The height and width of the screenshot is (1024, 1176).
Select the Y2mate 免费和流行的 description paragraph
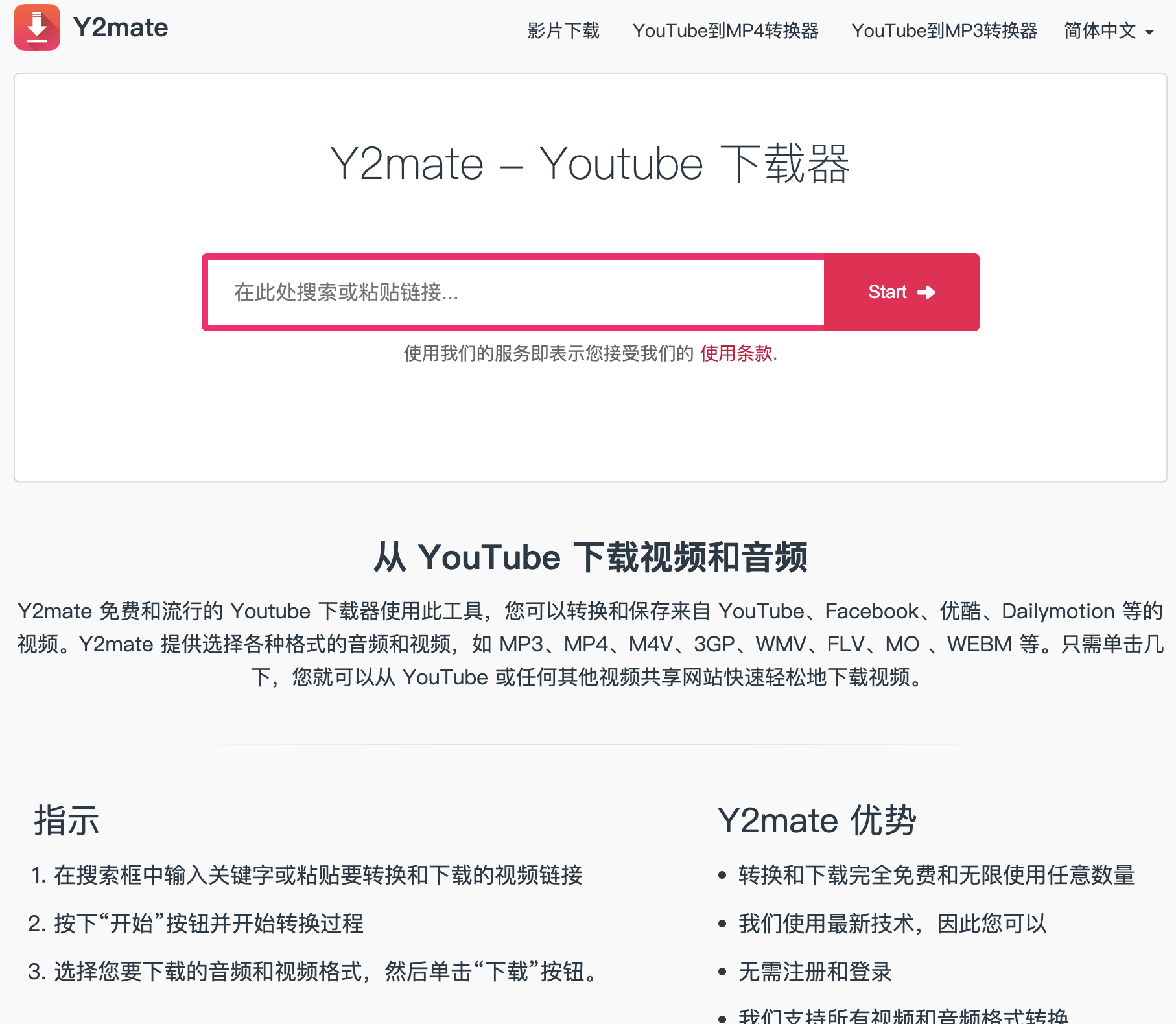[x=590, y=644]
